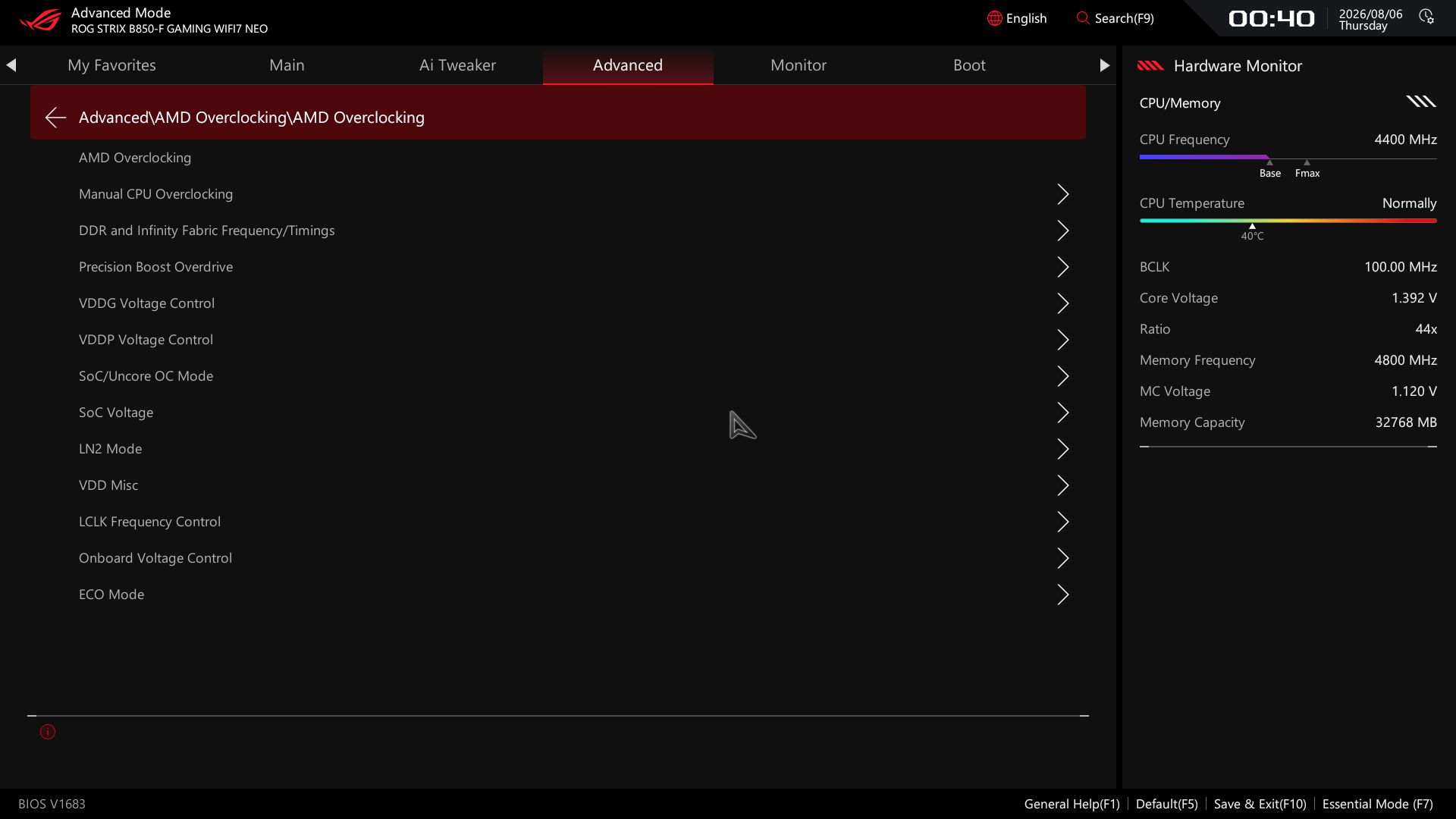Image resolution: width=1456 pixels, height=819 pixels.
Task: Click the BCLK 100.00 MHz value
Action: [x=1400, y=267]
